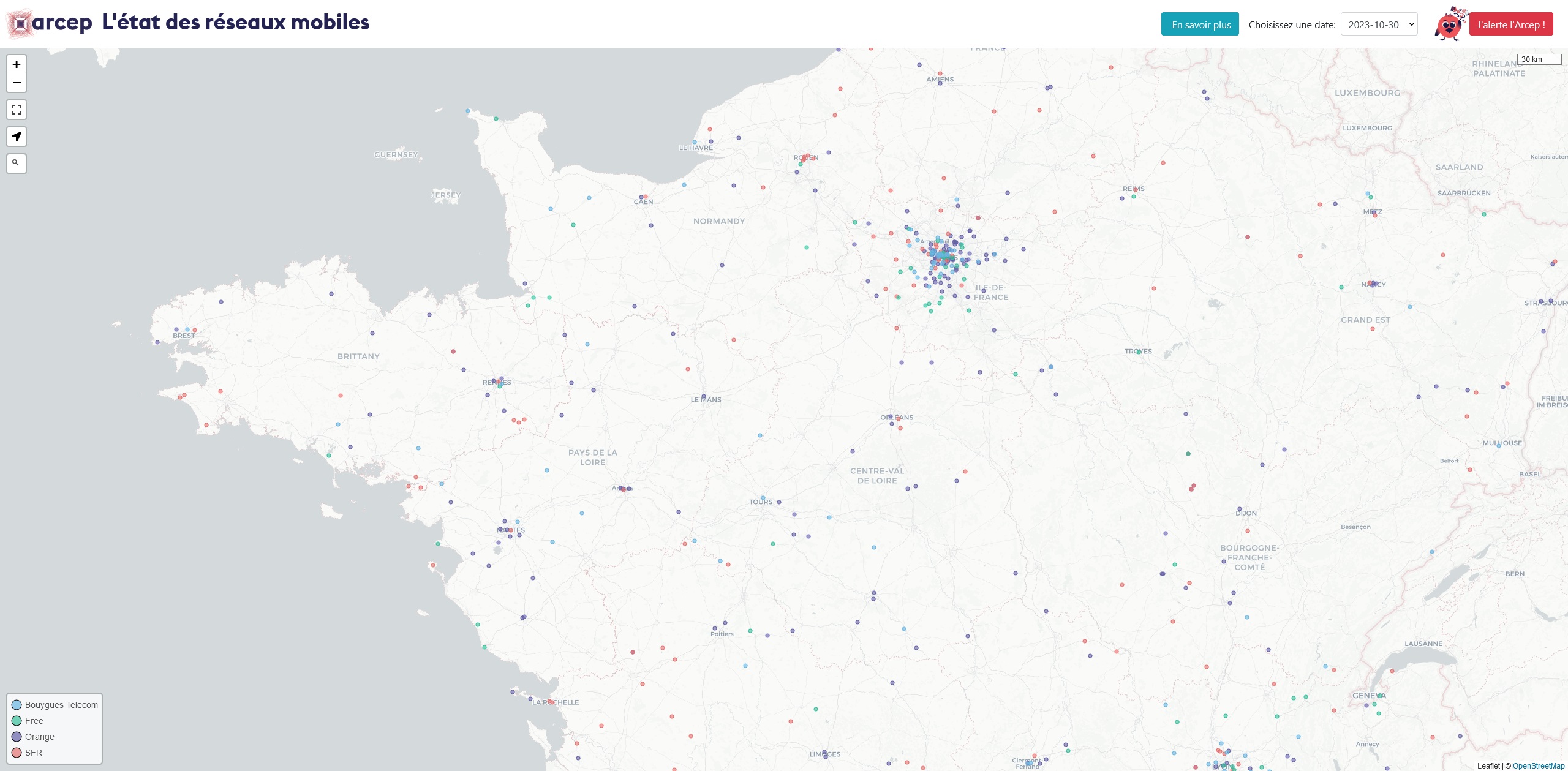Click the SFR legend color circle
This screenshot has height=771, width=1568.
[x=17, y=753]
